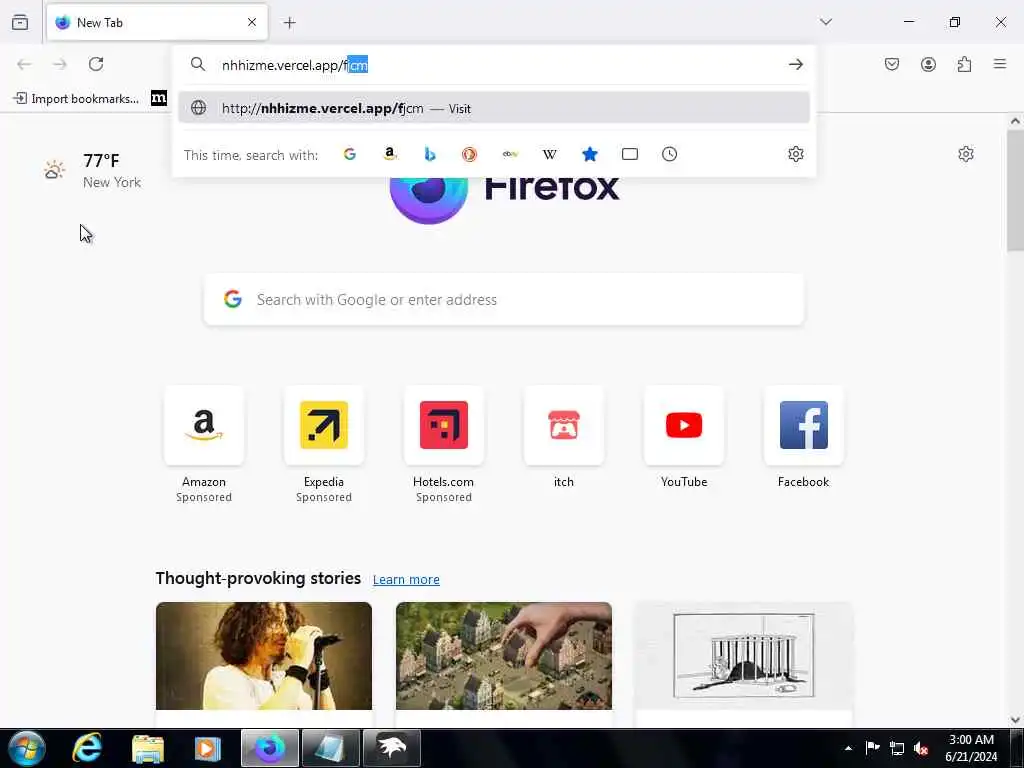Click the Go arrow in the address bar
Image resolution: width=1024 pixels, height=768 pixels.
coord(795,64)
